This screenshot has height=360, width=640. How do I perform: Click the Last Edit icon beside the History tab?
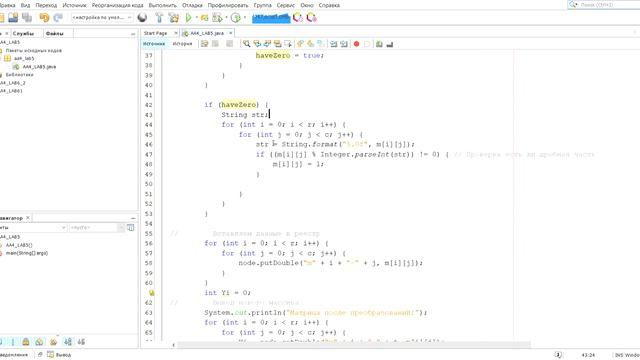tap(204, 44)
